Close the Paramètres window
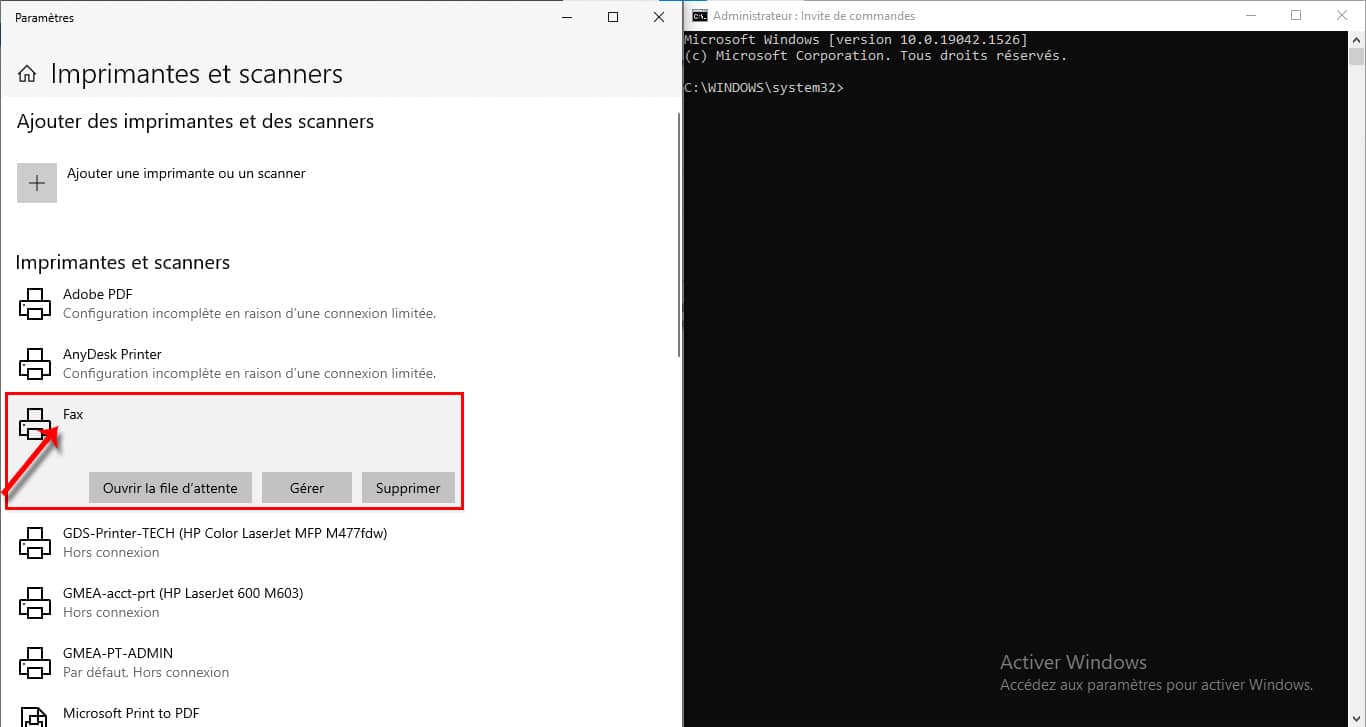 (x=659, y=17)
